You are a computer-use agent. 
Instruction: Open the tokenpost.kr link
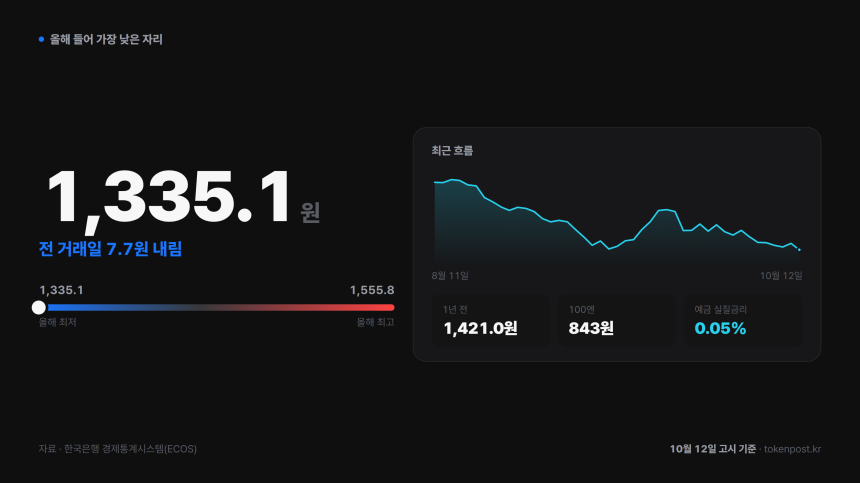[x=793, y=448]
